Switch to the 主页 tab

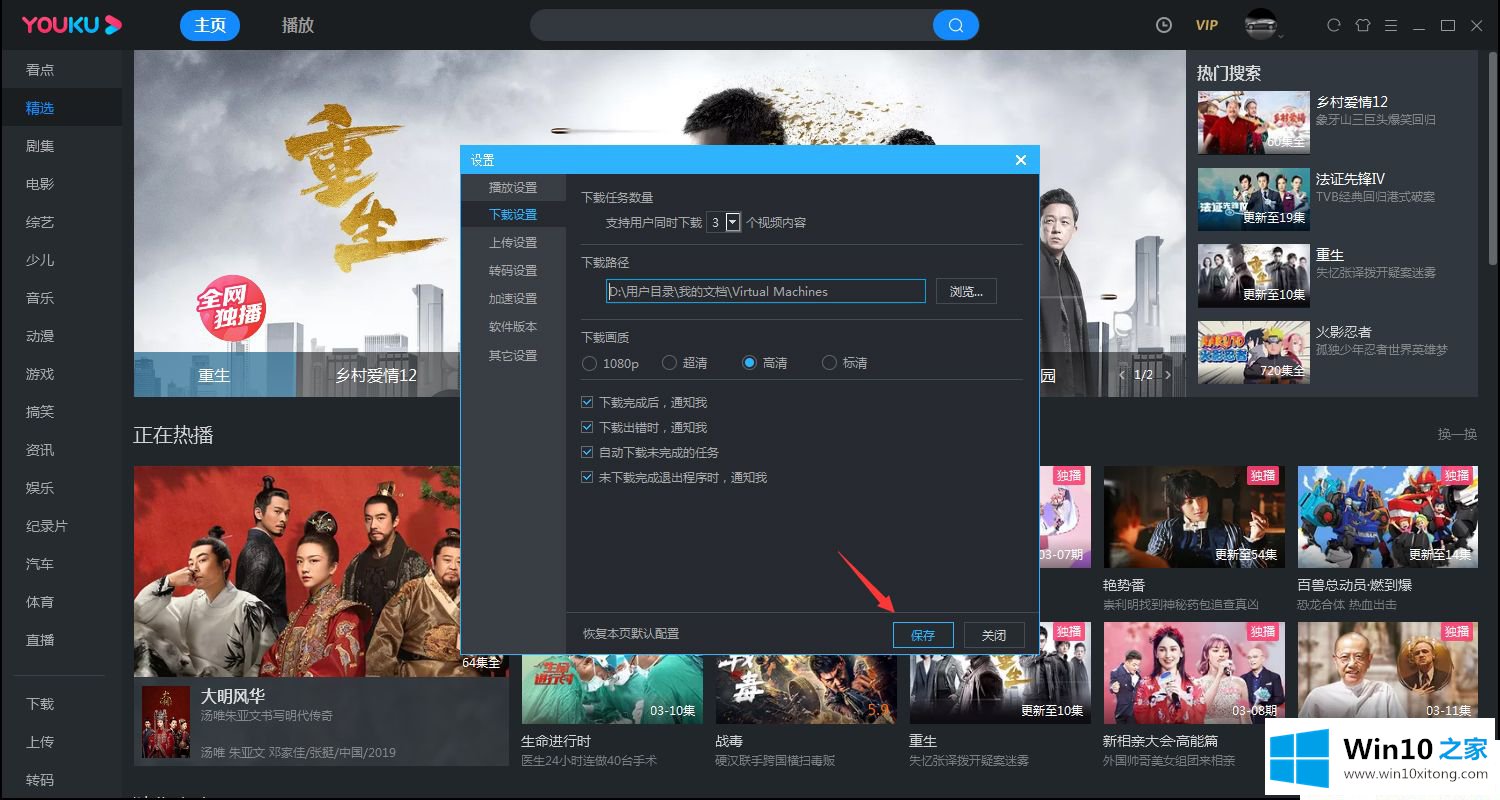tap(210, 25)
